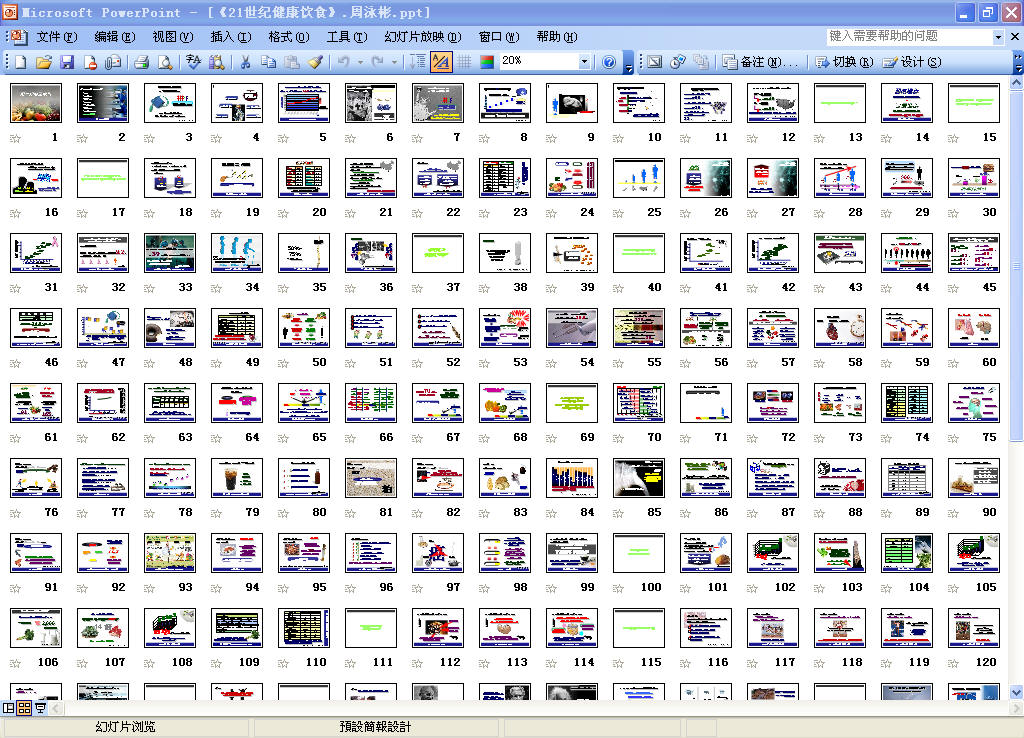The width and height of the screenshot is (1024, 738).
Task: Expand Slide Sorter toolbar options at far right
Action: [x=1018, y=63]
